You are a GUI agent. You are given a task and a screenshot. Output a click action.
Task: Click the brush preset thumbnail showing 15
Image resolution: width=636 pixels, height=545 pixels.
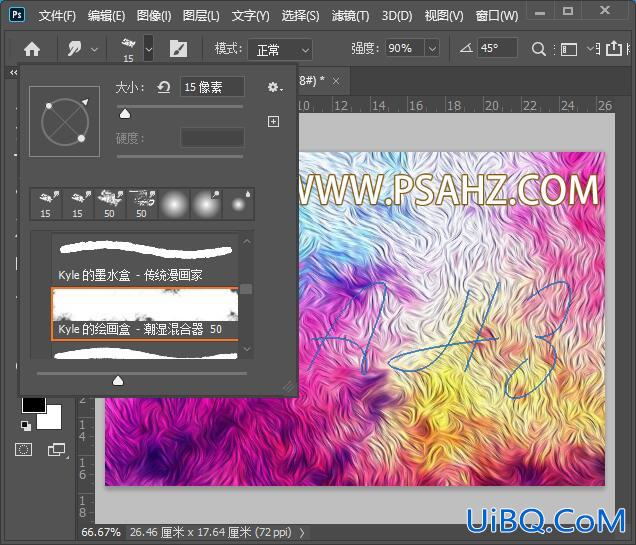coord(129,49)
